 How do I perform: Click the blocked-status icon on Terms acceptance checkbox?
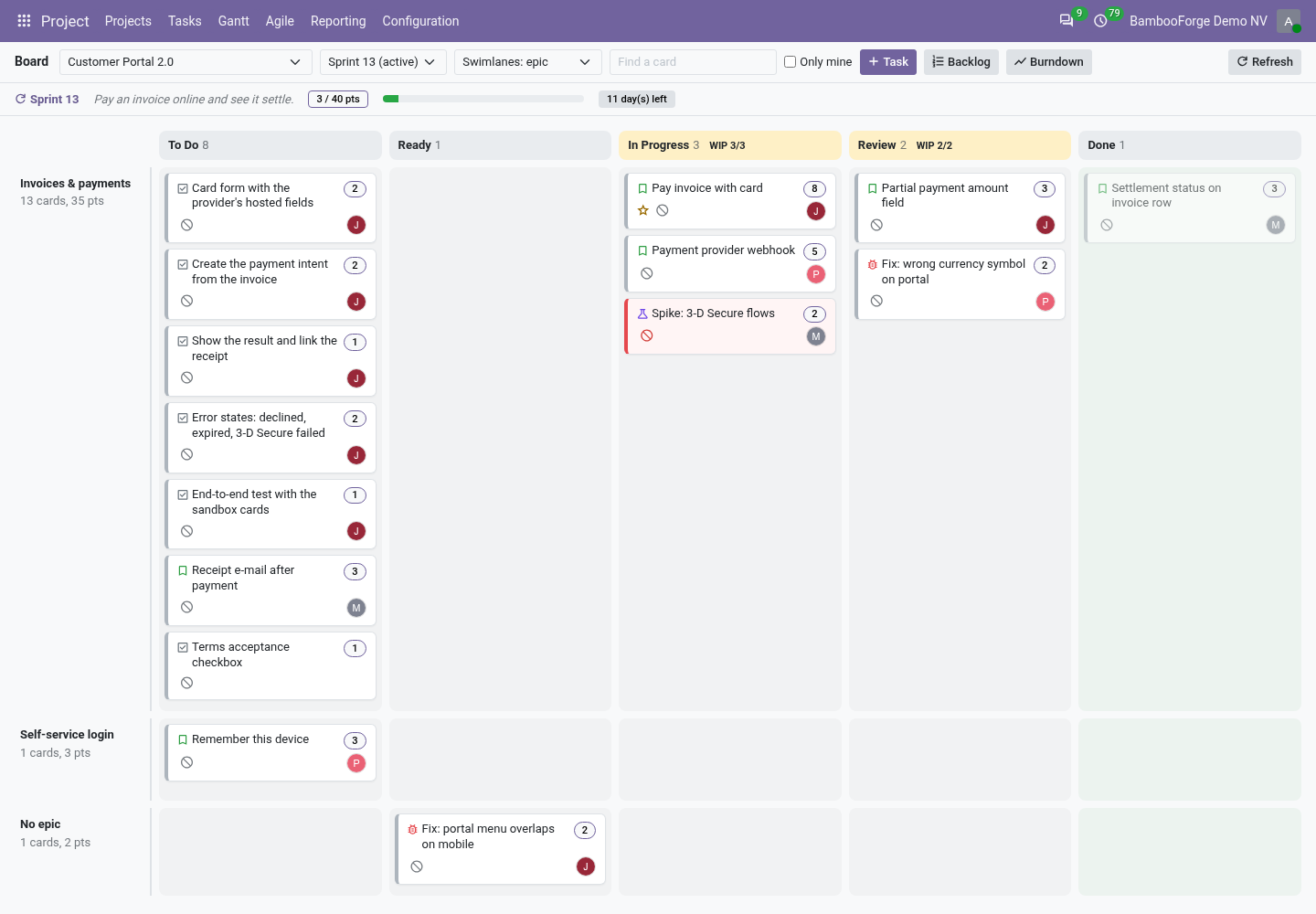click(187, 683)
